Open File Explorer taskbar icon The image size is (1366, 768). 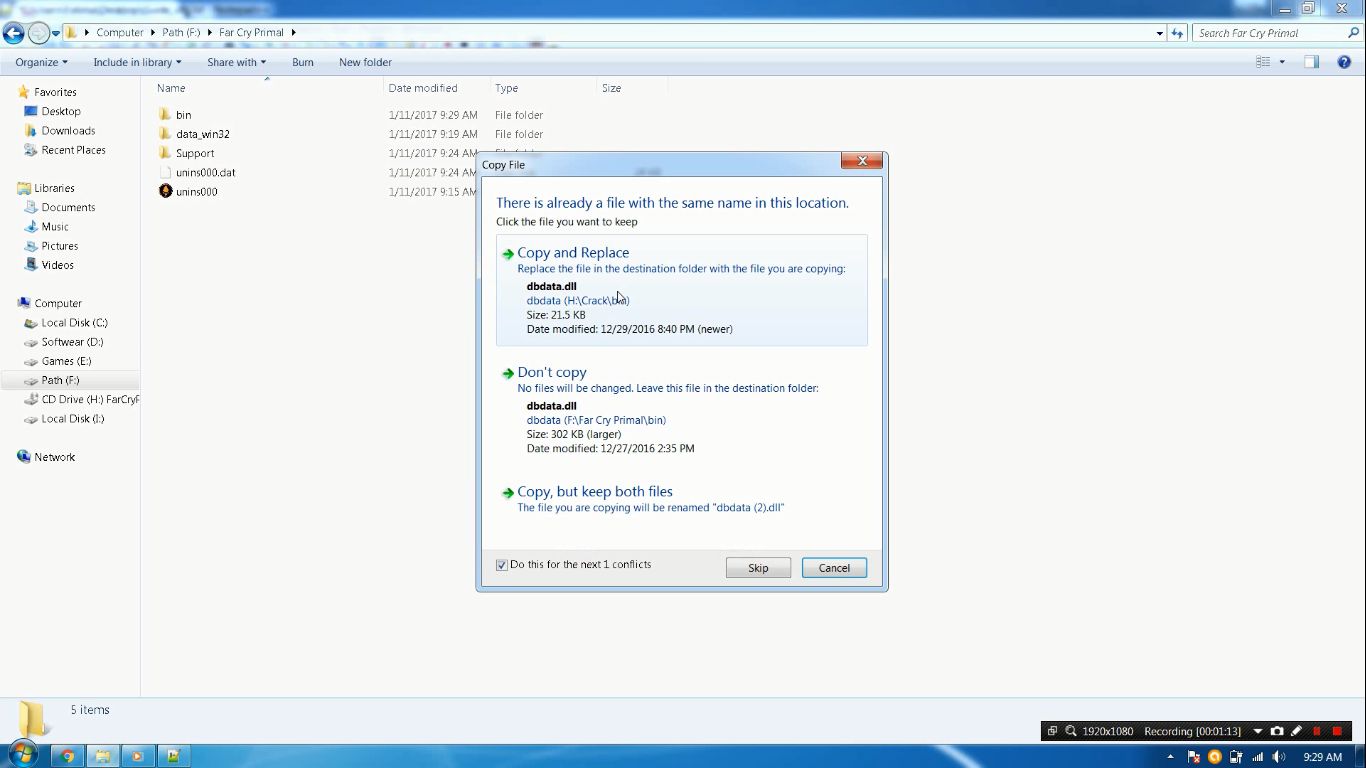click(103, 756)
